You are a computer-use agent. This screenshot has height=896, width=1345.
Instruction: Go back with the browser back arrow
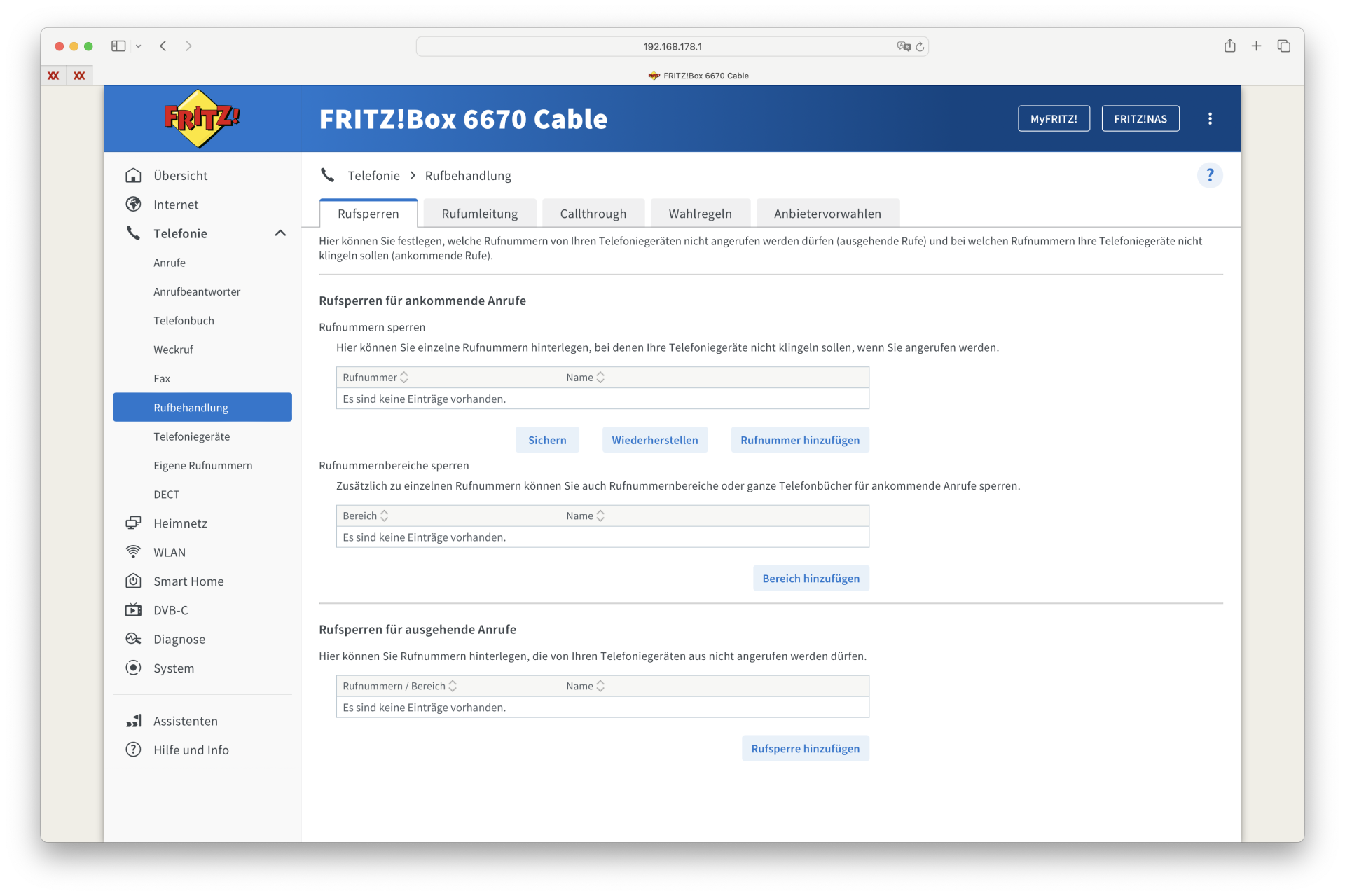point(163,46)
